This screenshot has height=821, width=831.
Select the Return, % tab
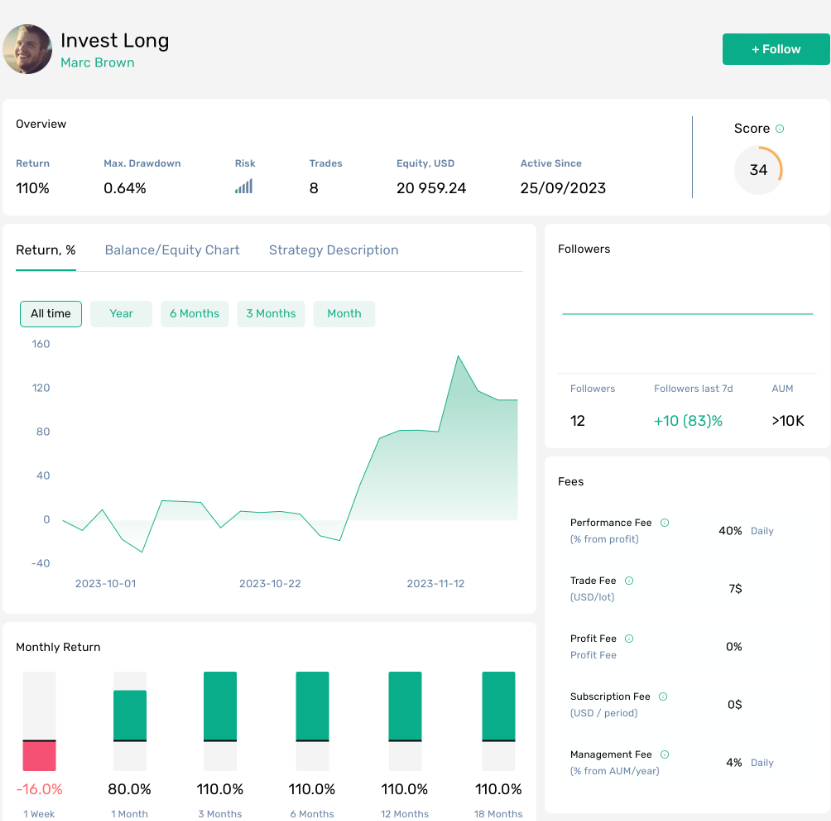pyautogui.click(x=44, y=250)
